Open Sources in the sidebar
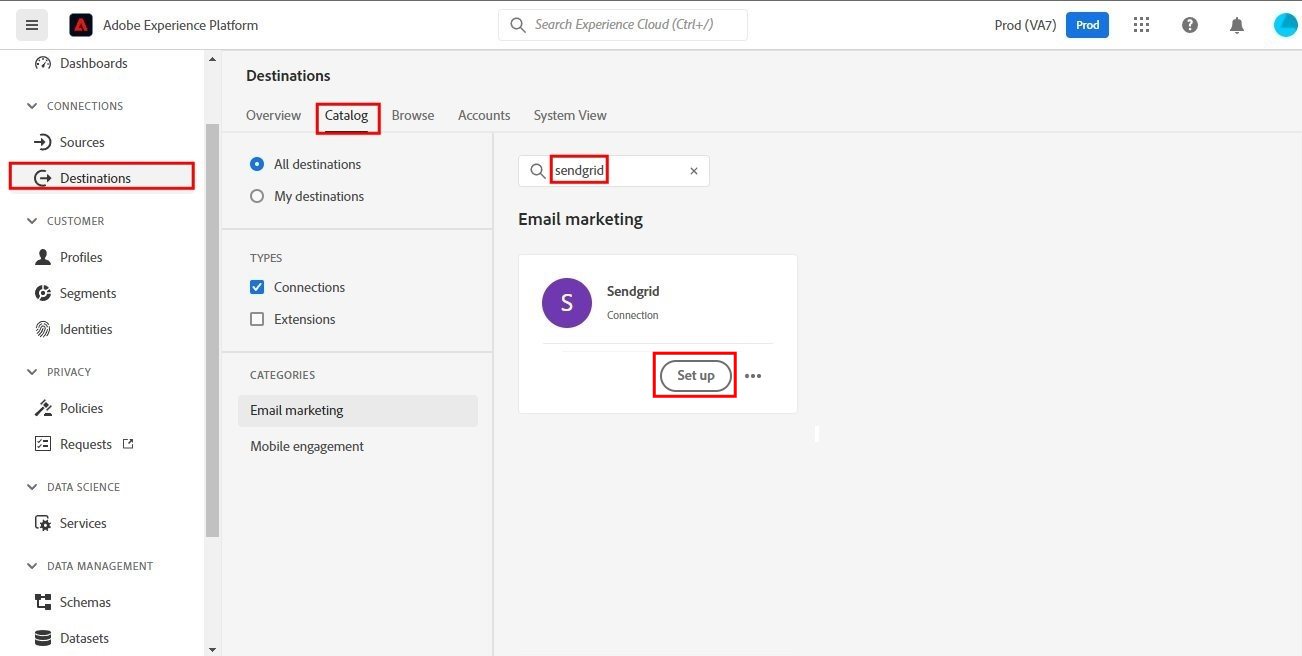 (x=82, y=142)
